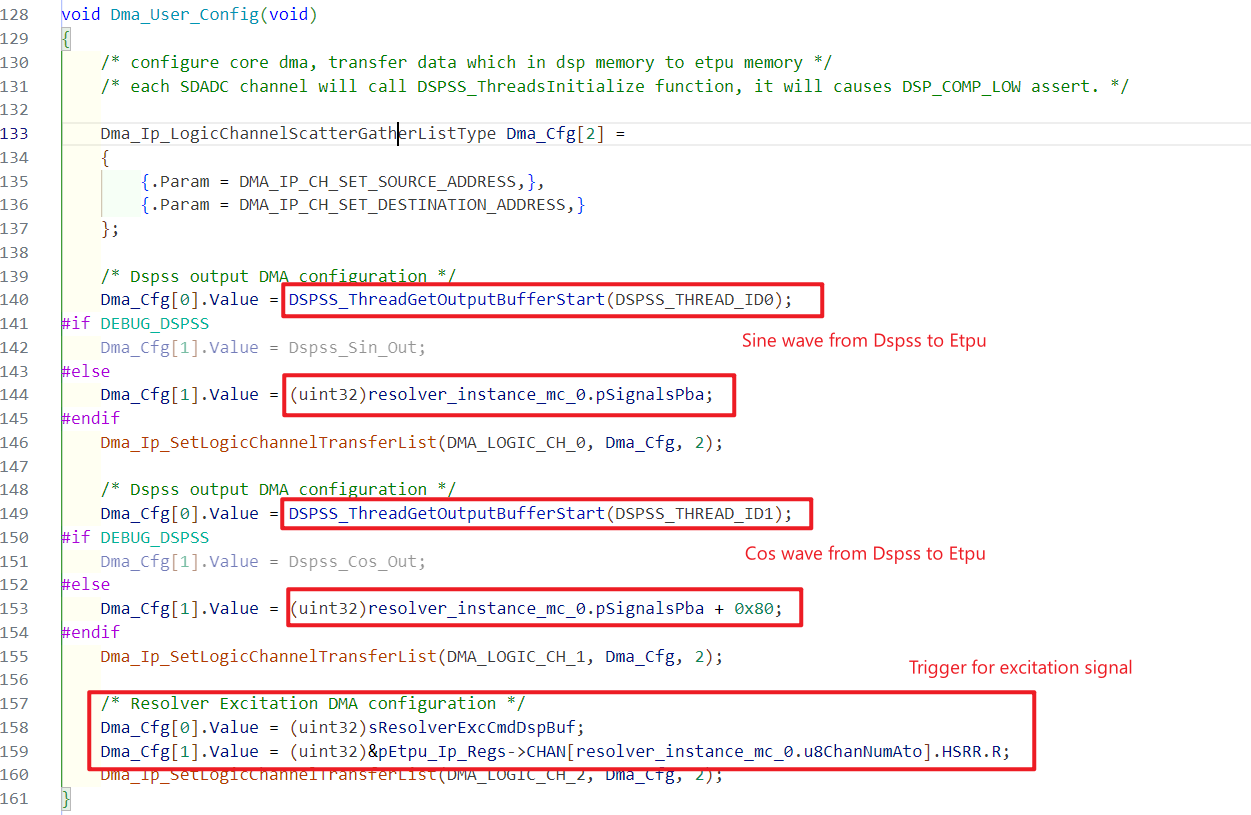Click the 'Trigger for excitation signal' annotation
This screenshot has height=815, width=1251.
coord(1019,667)
